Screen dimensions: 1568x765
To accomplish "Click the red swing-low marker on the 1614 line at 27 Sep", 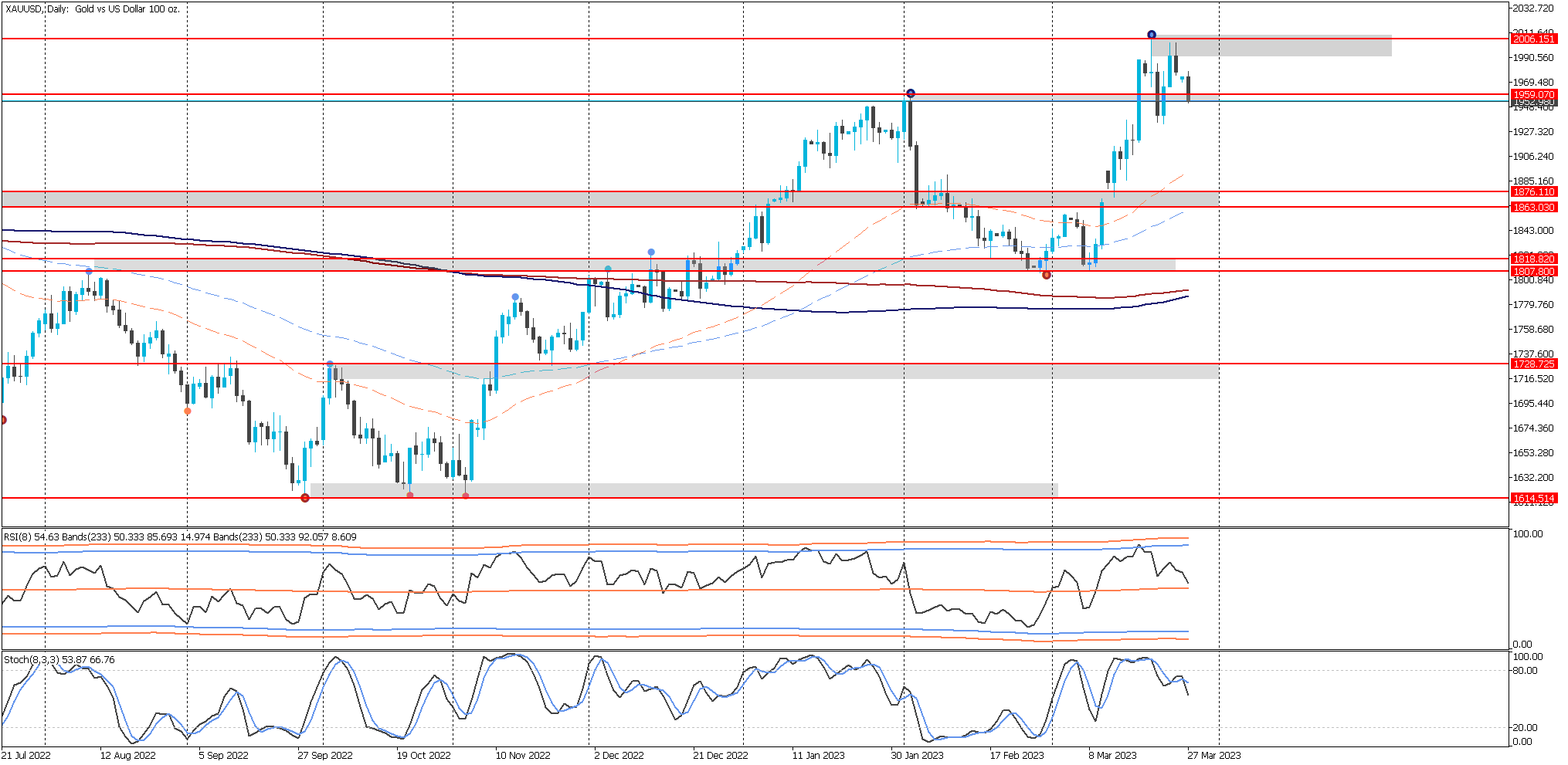I will click(x=305, y=498).
